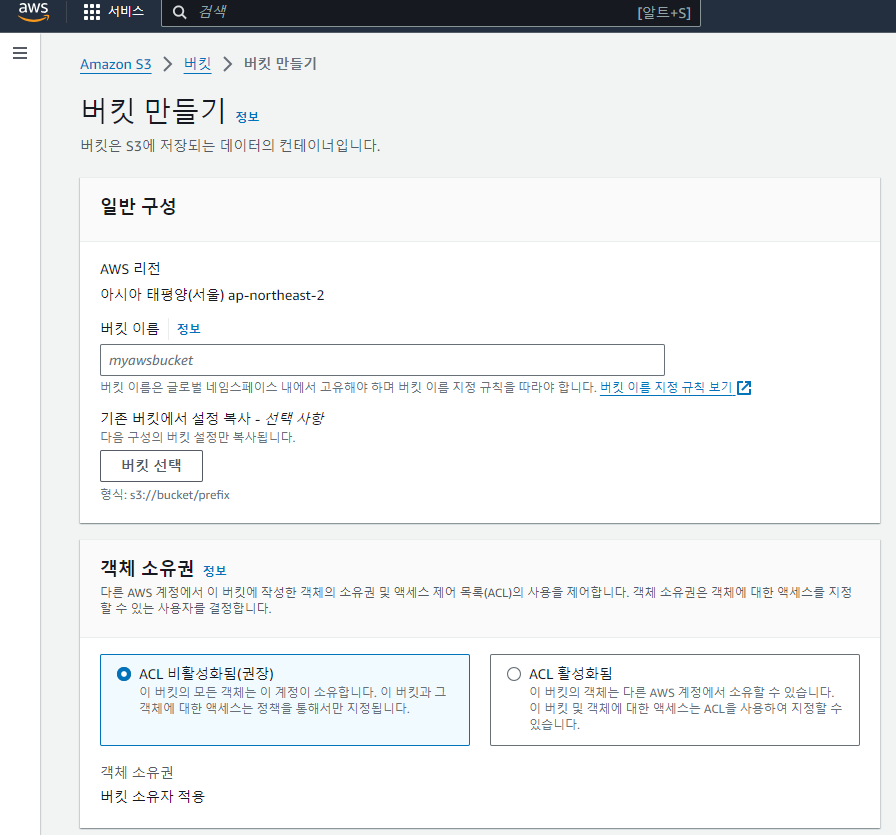Click the search magnifier icon
Screen dimensions: 896x835
pos(179,13)
